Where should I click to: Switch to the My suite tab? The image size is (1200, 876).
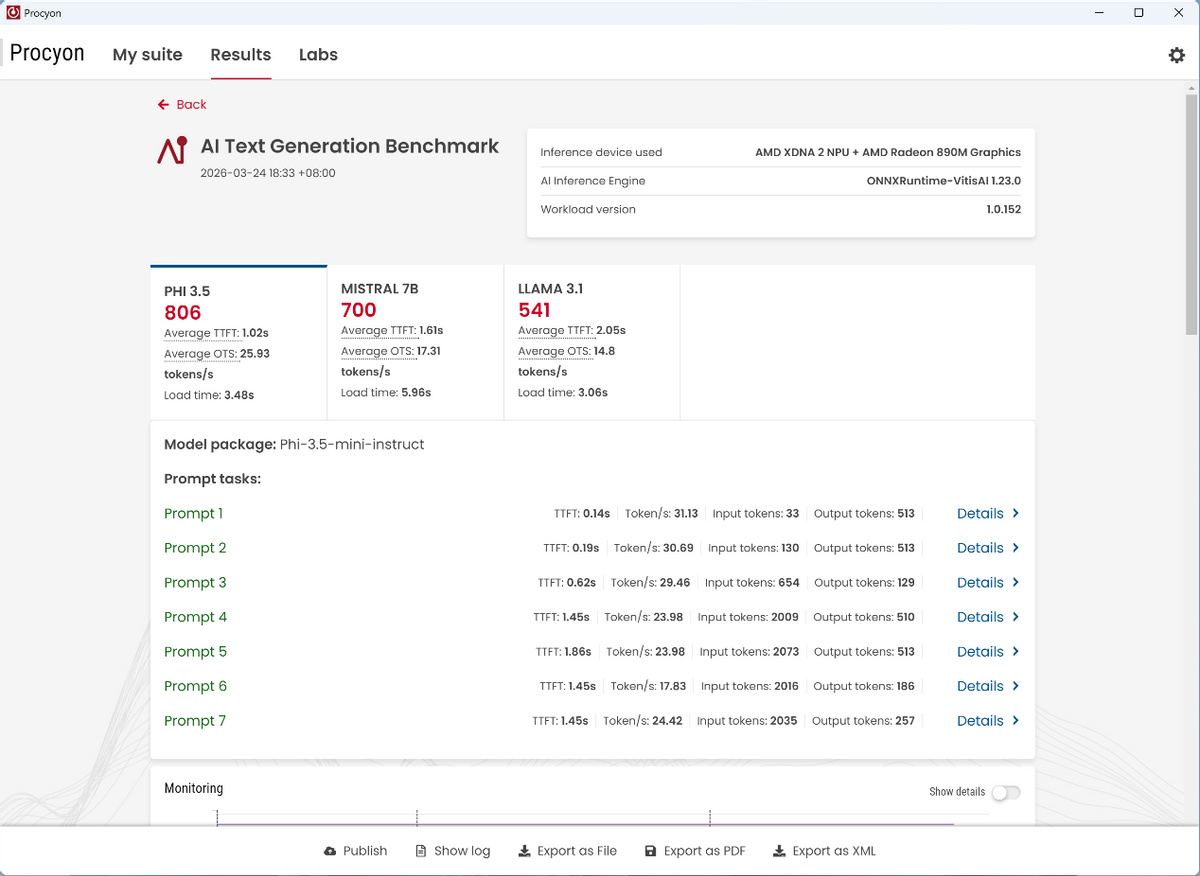click(147, 55)
